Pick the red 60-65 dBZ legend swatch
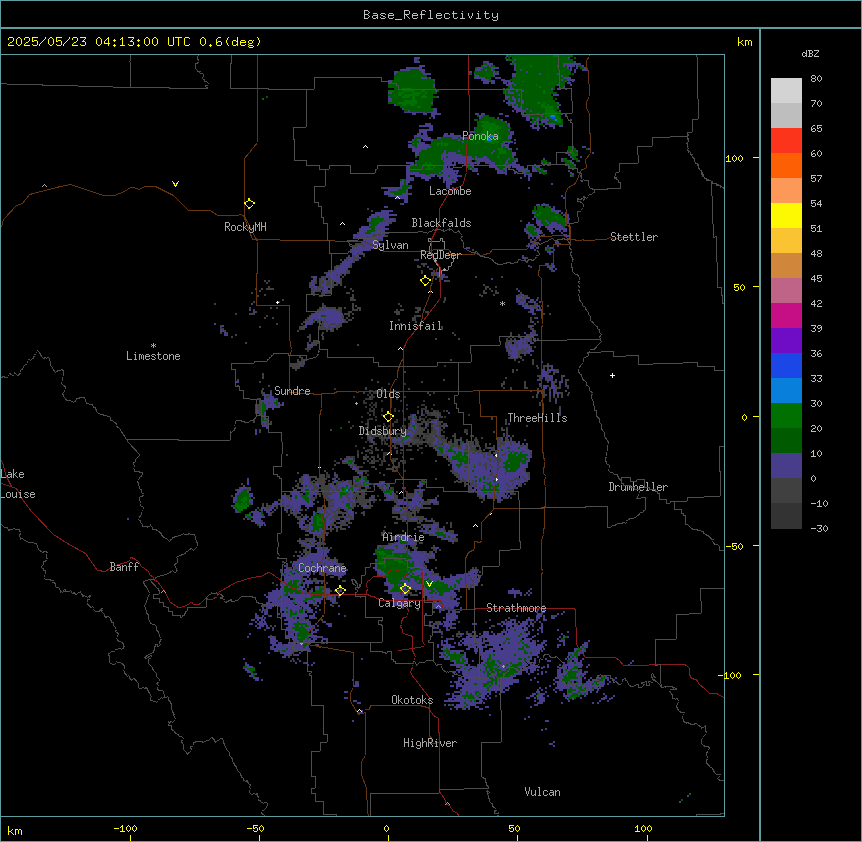The width and height of the screenshot is (862, 842). point(786,141)
